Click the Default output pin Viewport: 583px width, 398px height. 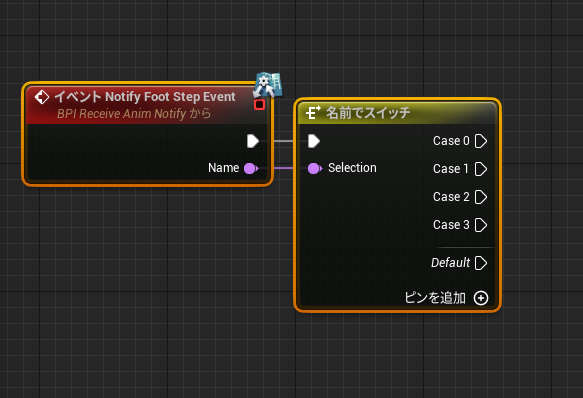(481, 263)
